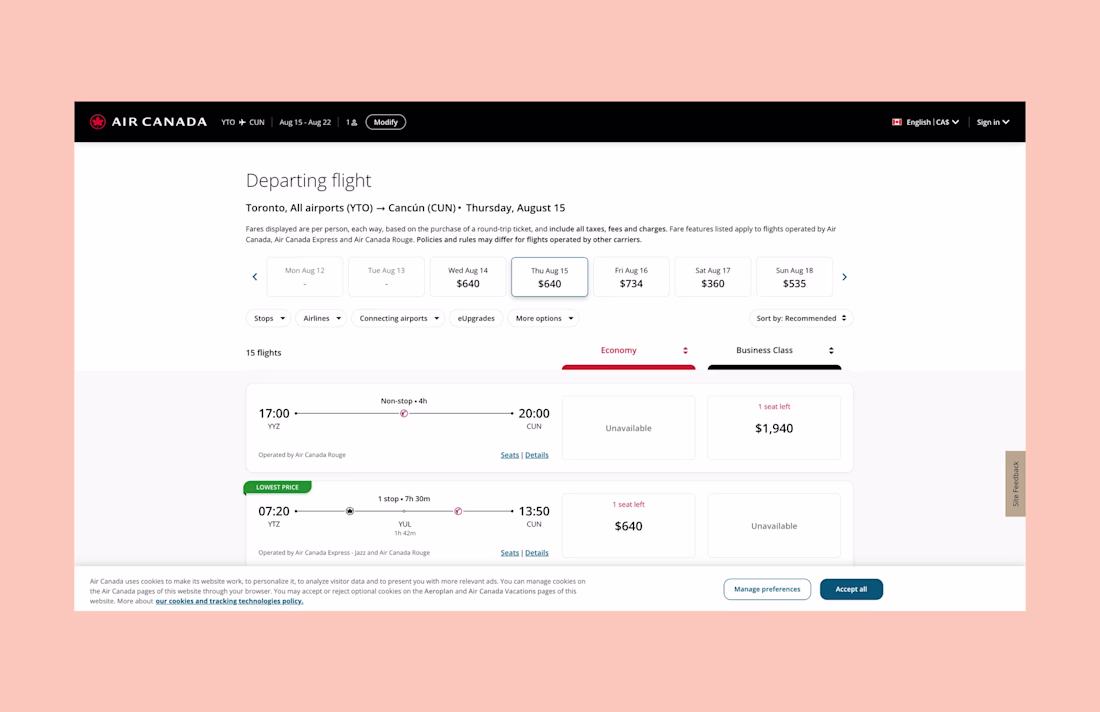Show previous dates with left arrow
The height and width of the screenshot is (712, 1100).
[x=255, y=277]
